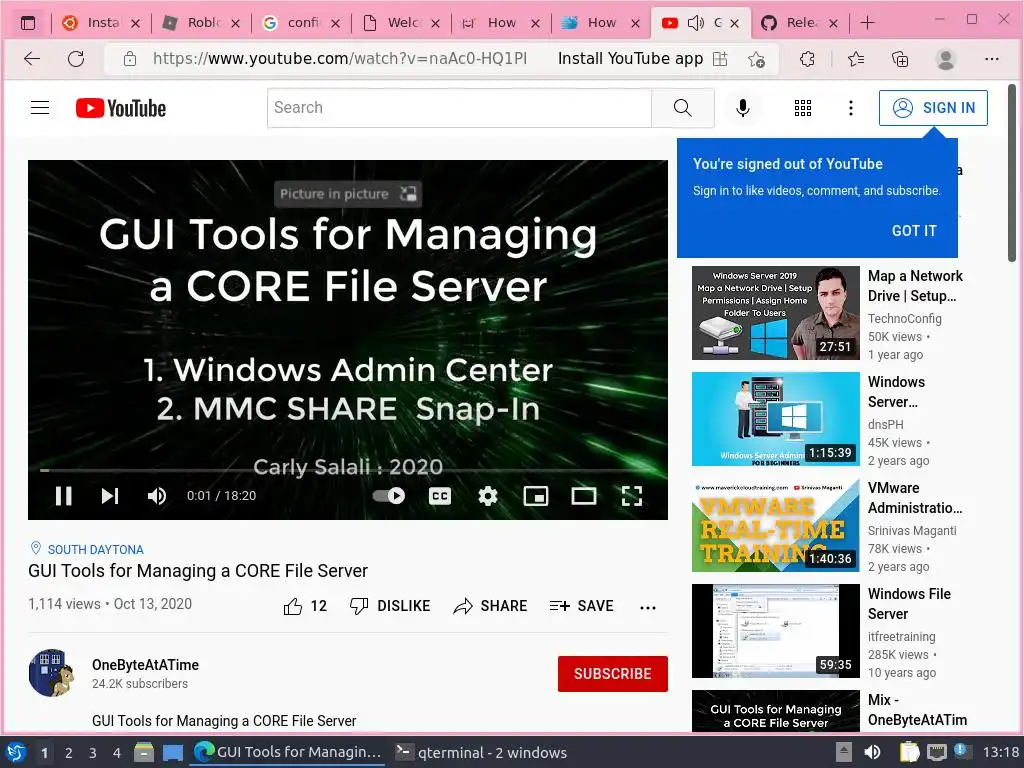Open more actions ellipsis under video
The width and height of the screenshot is (1024, 768).
648,607
